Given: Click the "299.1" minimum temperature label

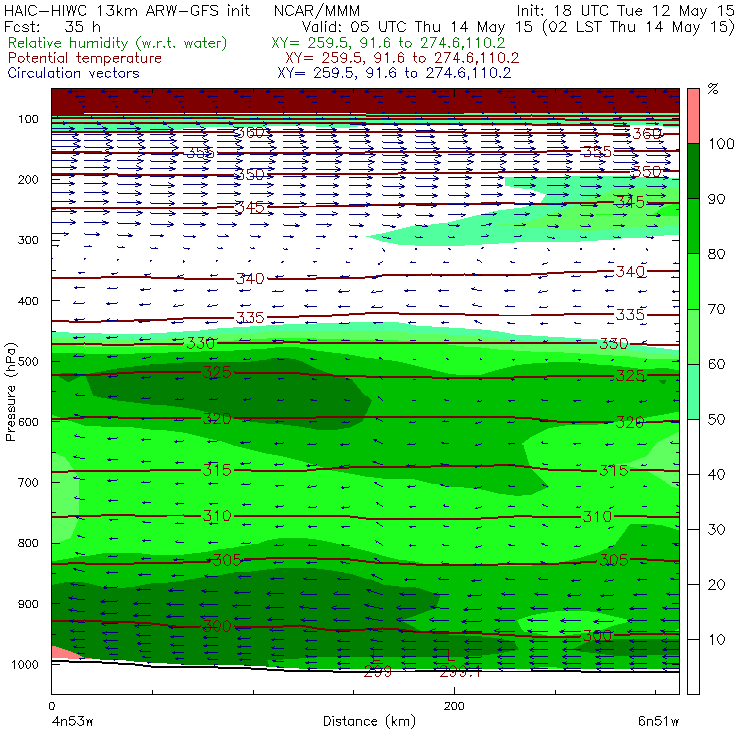Looking at the screenshot, I should (x=460, y=672).
